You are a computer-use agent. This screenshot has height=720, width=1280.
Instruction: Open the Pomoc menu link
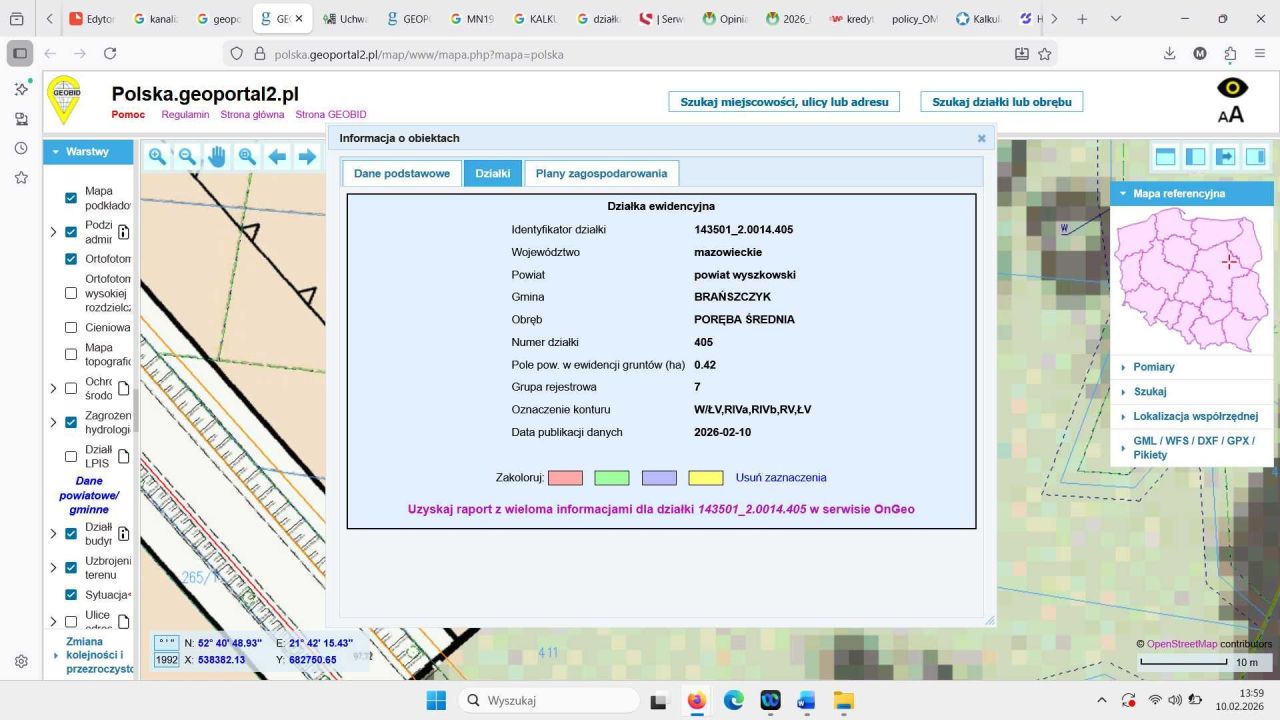point(128,114)
